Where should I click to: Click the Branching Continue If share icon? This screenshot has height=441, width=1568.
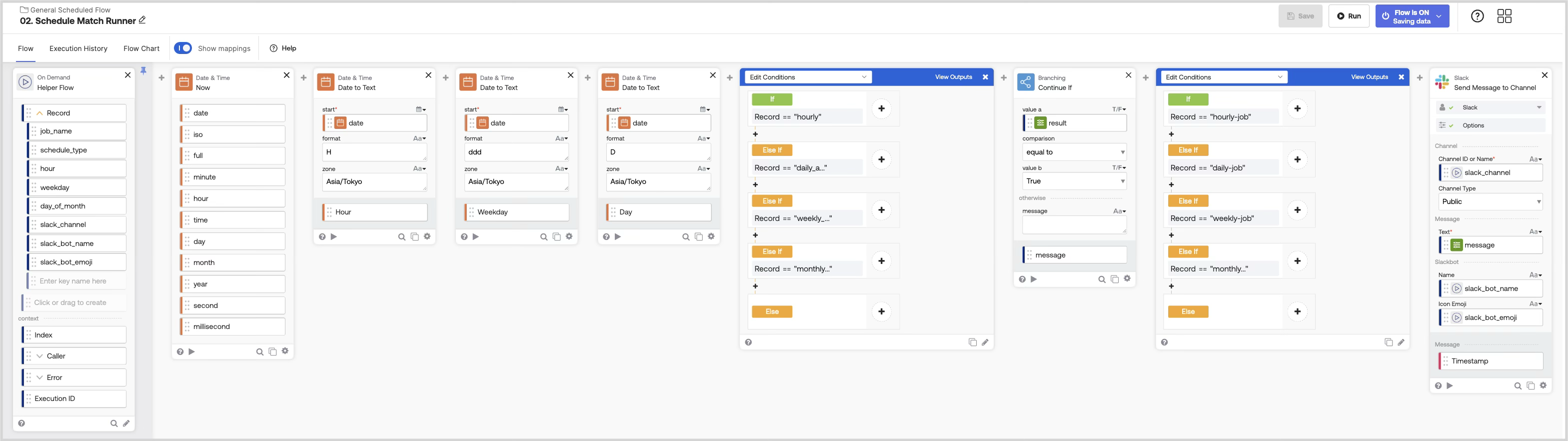click(x=1026, y=82)
